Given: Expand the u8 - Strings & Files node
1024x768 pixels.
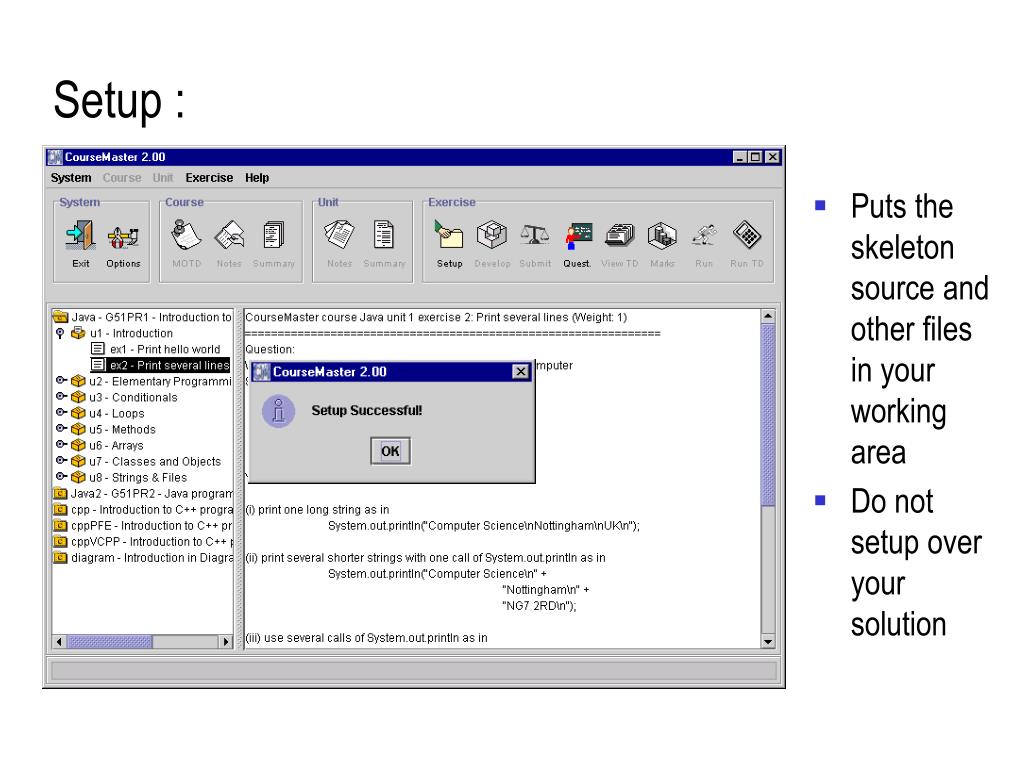Looking at the screenshot, I should pyautogui.click(x=61, y=476).
